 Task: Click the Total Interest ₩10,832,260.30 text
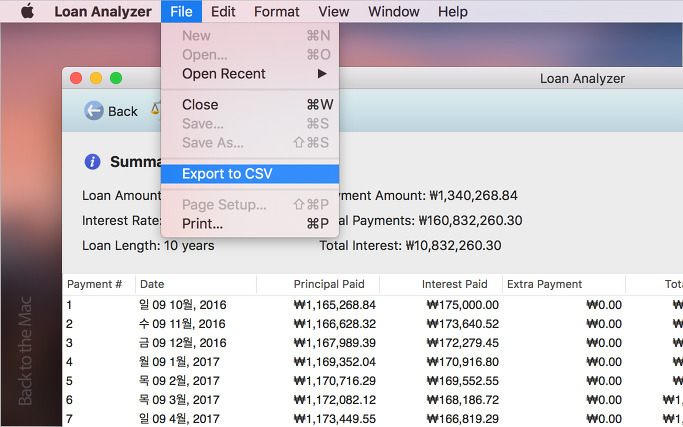tap(410, 245)
